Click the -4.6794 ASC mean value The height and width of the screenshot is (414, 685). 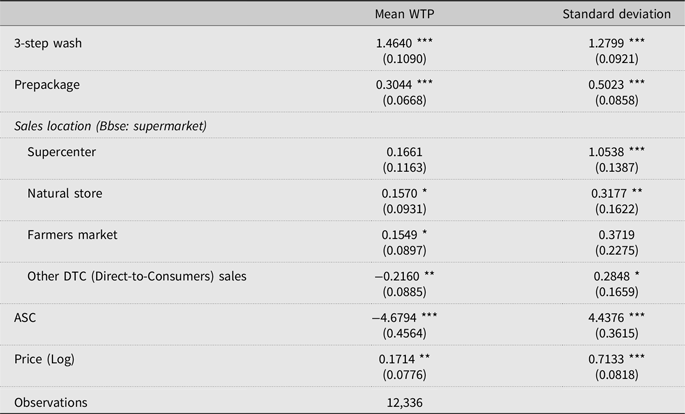[394, 317]
